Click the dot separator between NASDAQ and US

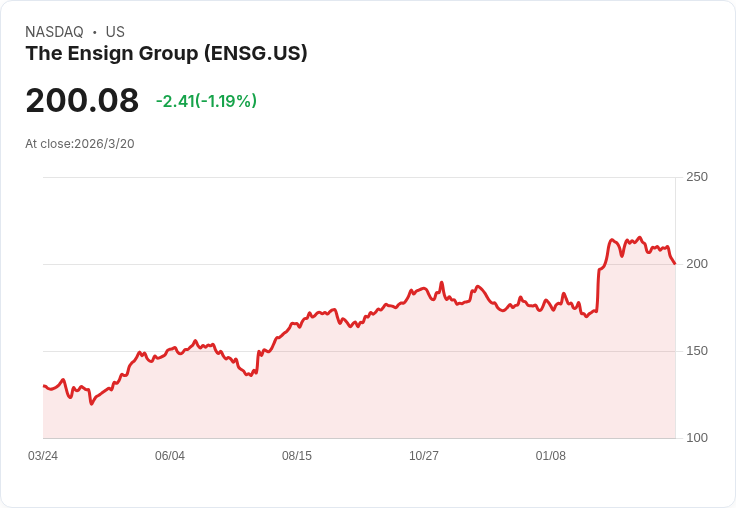(x=95, y=32)
